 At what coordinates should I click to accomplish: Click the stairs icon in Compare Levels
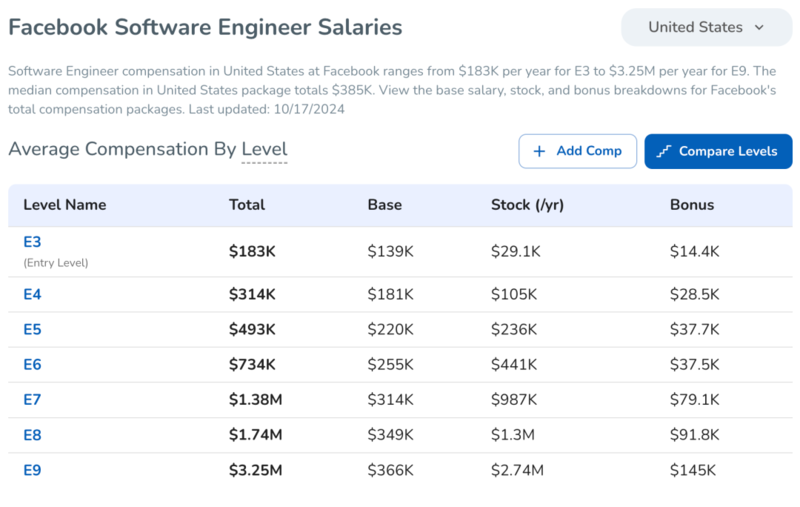tap(664, 151)
